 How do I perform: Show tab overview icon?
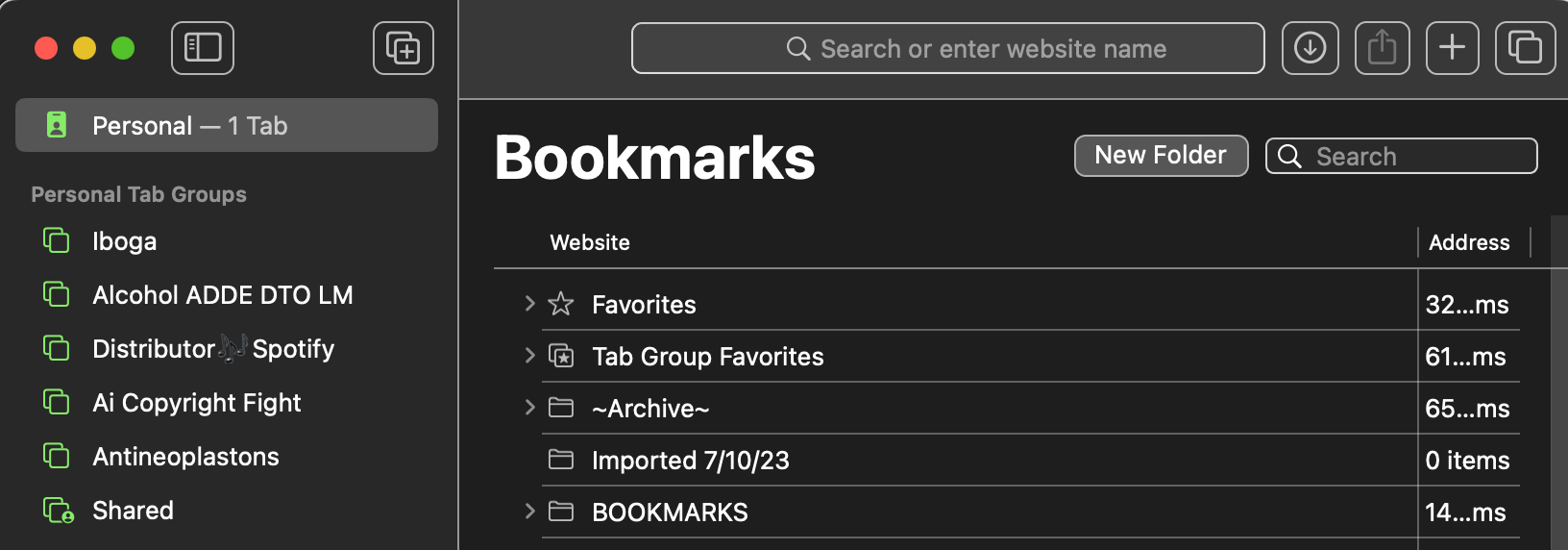tap(1525, 48)
